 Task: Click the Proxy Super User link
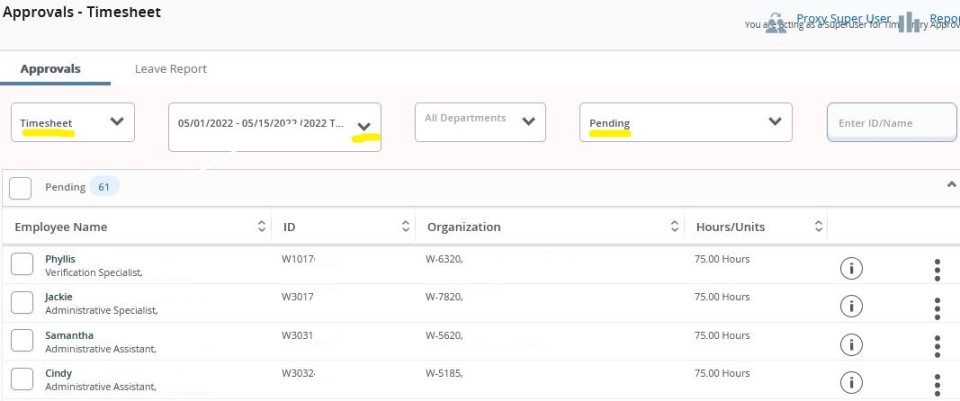point(843,18)
